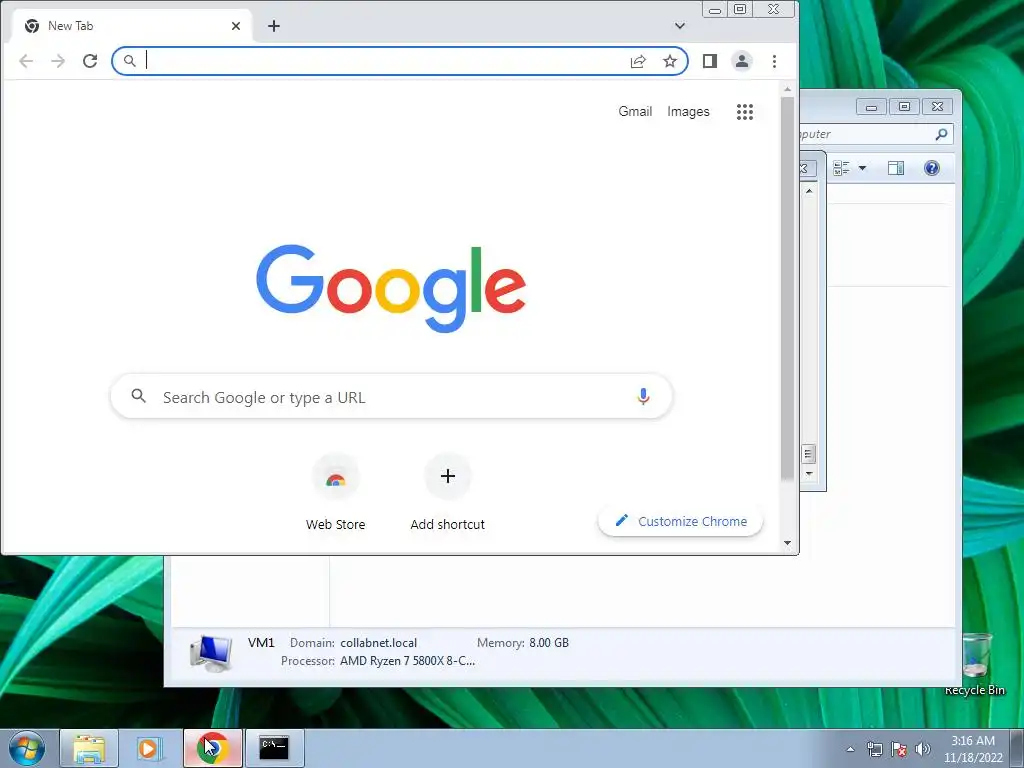This screenshot has height=768, width=1024.
Task: Bookmark this tab with the star
Action: pos(670,61)
